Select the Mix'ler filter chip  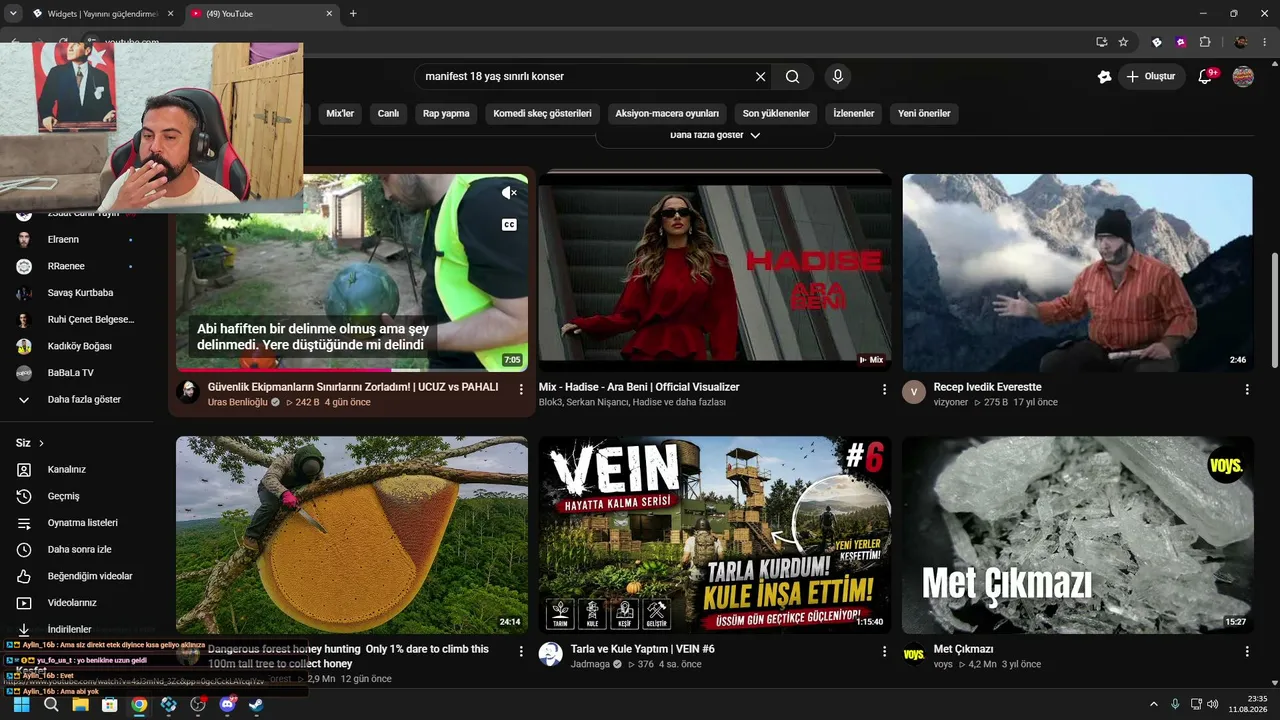[340, 114]
